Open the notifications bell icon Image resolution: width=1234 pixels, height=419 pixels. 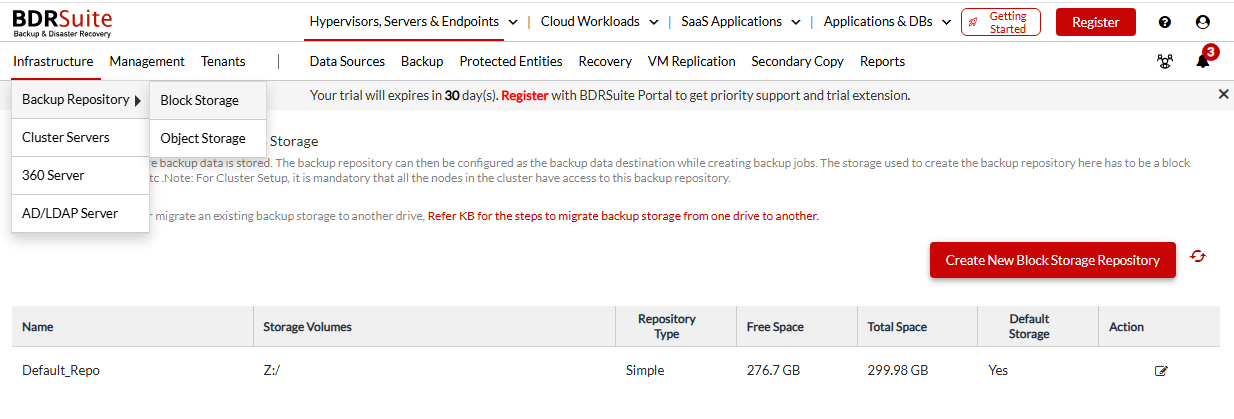(1203, 61)
